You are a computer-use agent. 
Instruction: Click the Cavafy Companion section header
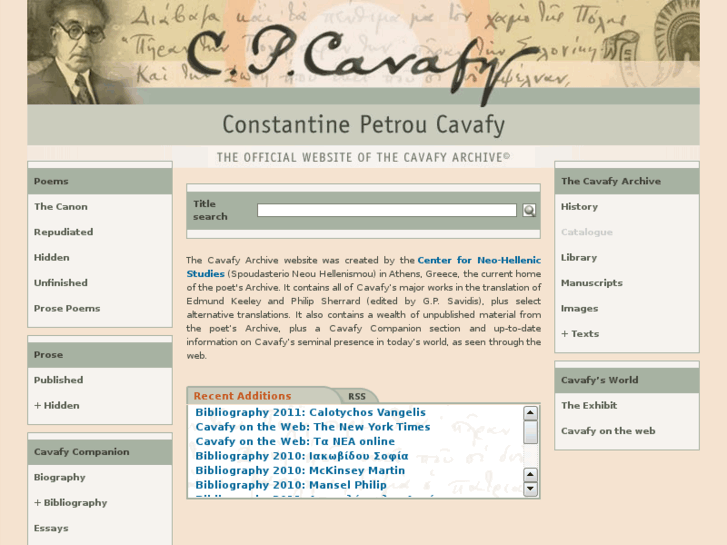coord(100,452)
